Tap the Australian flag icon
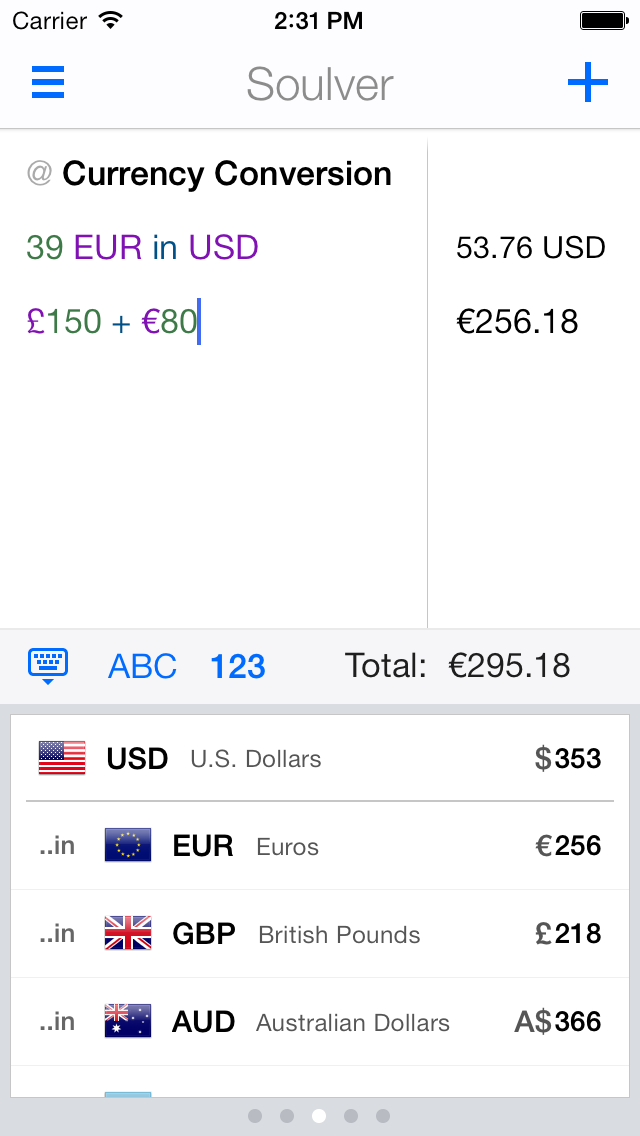This screenshot has height=1136, width=640. pyautogui.click(x=128, y=1021)
